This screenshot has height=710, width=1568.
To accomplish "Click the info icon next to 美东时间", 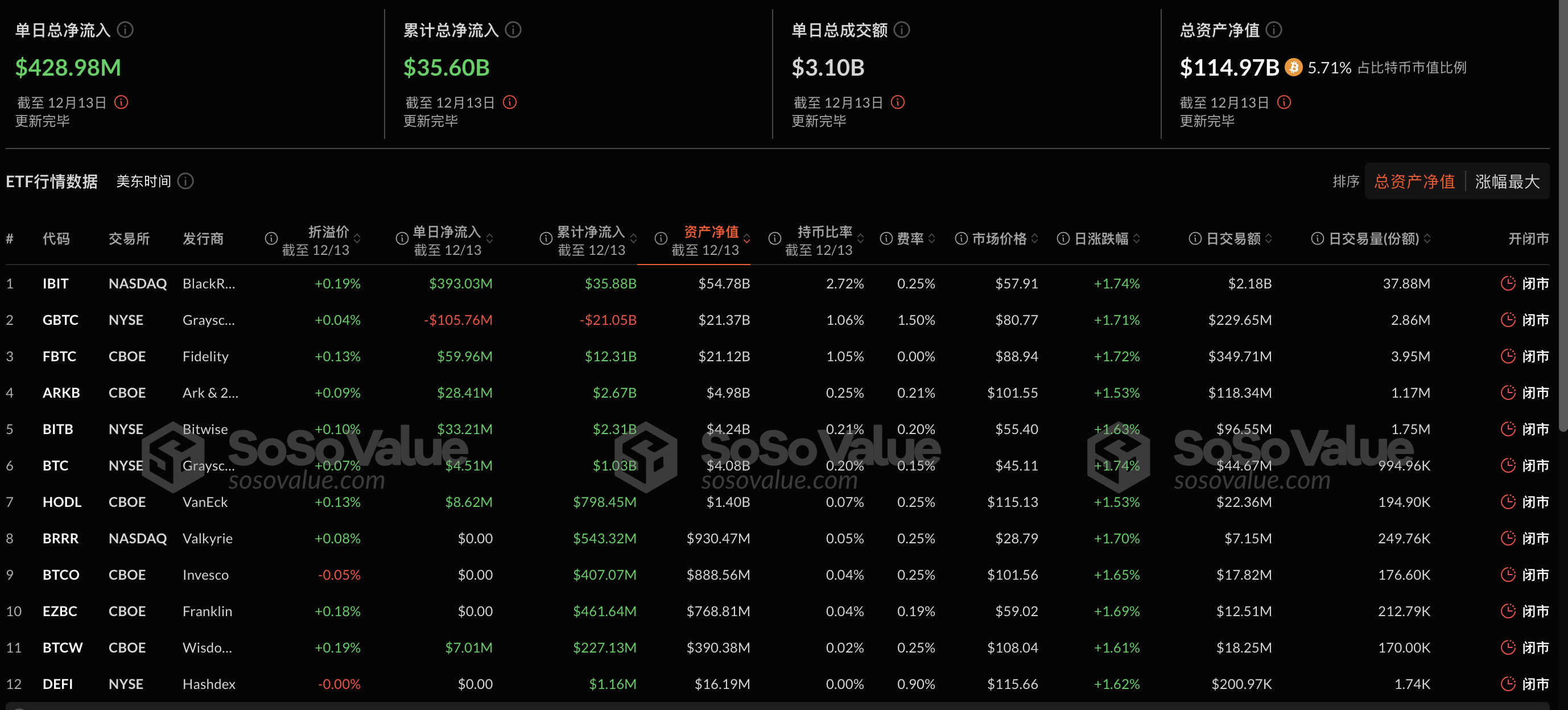I will point(186,181).
